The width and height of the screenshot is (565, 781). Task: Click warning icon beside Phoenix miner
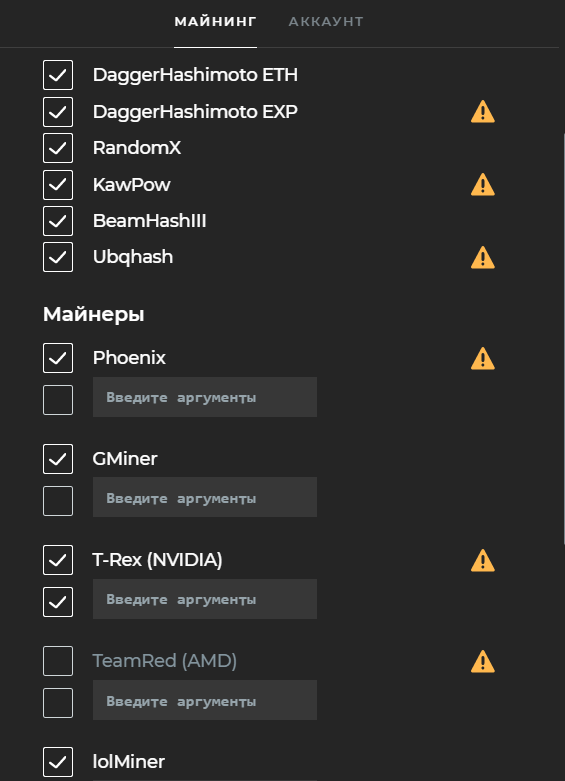point(482,359)
